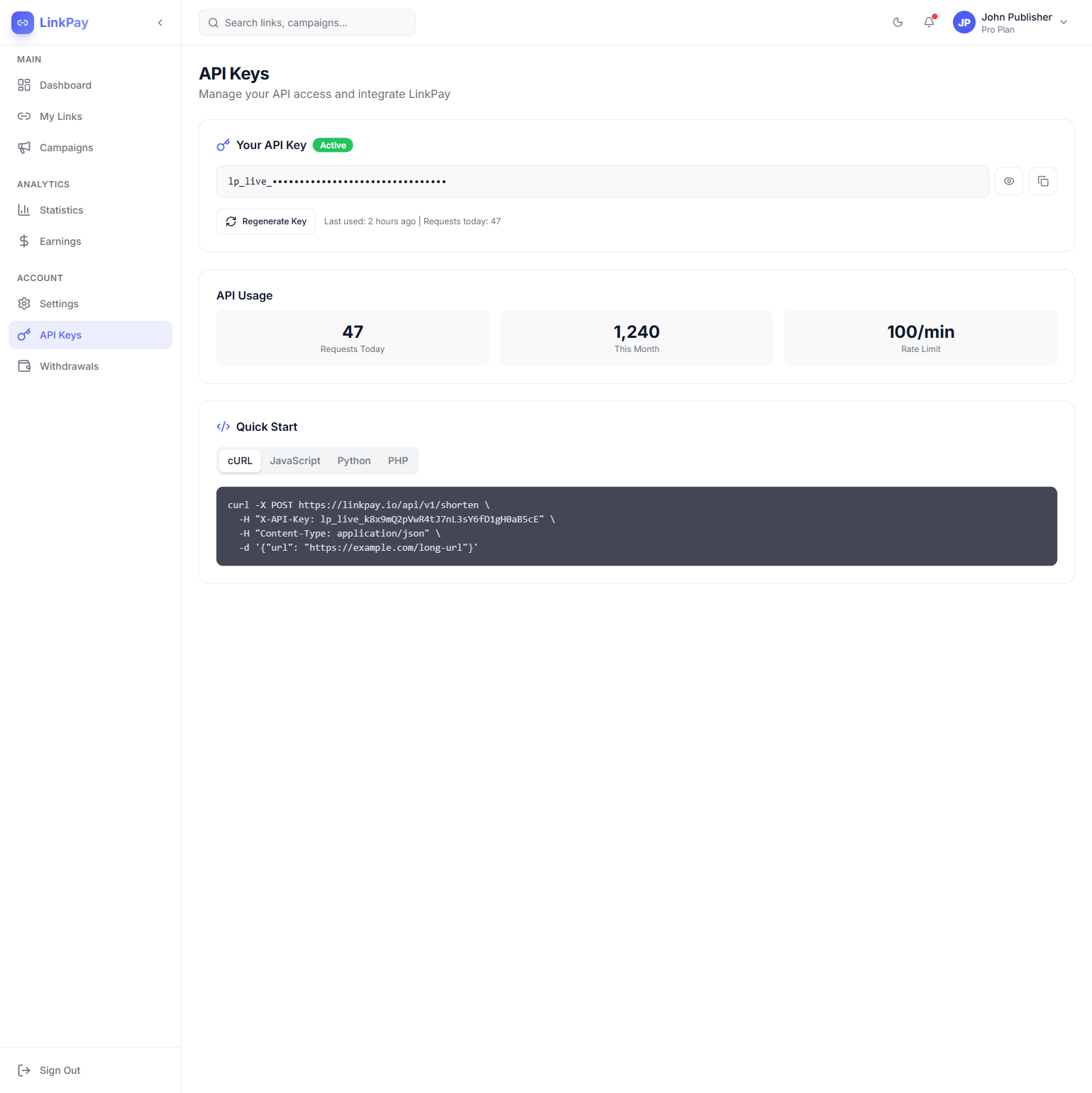Click the 'Pro Plan' label
The height and width of the screenshot is (1093, 1092).
click(998, 30)
